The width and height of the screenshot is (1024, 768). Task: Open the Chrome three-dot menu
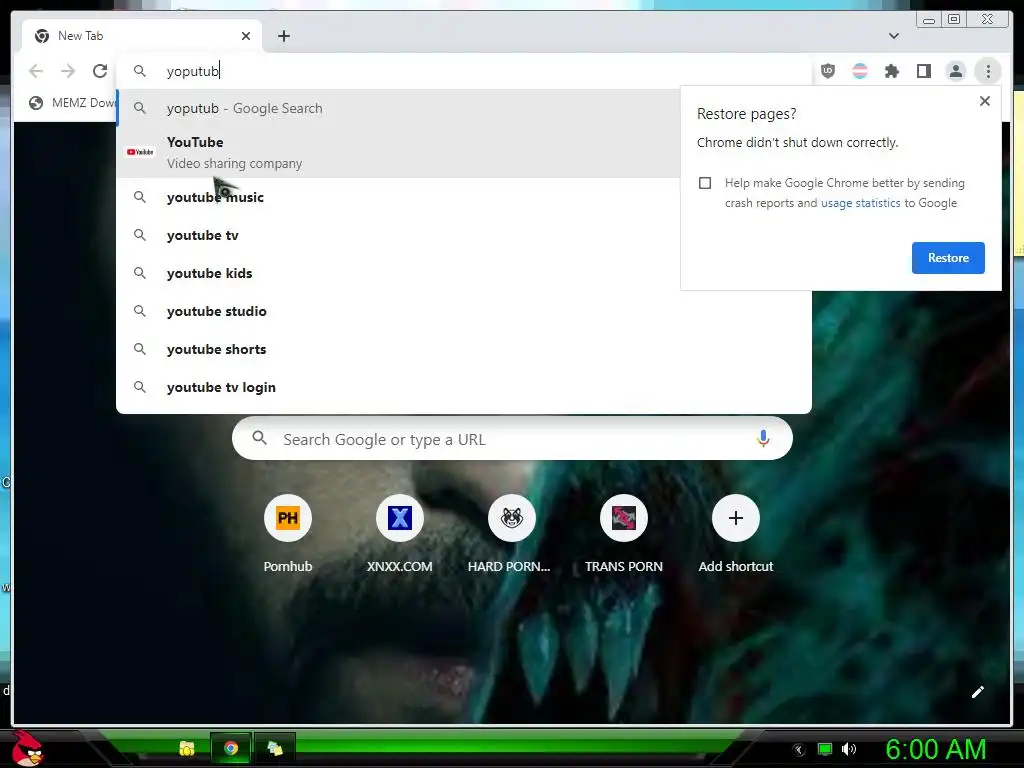tap(988, 71)
